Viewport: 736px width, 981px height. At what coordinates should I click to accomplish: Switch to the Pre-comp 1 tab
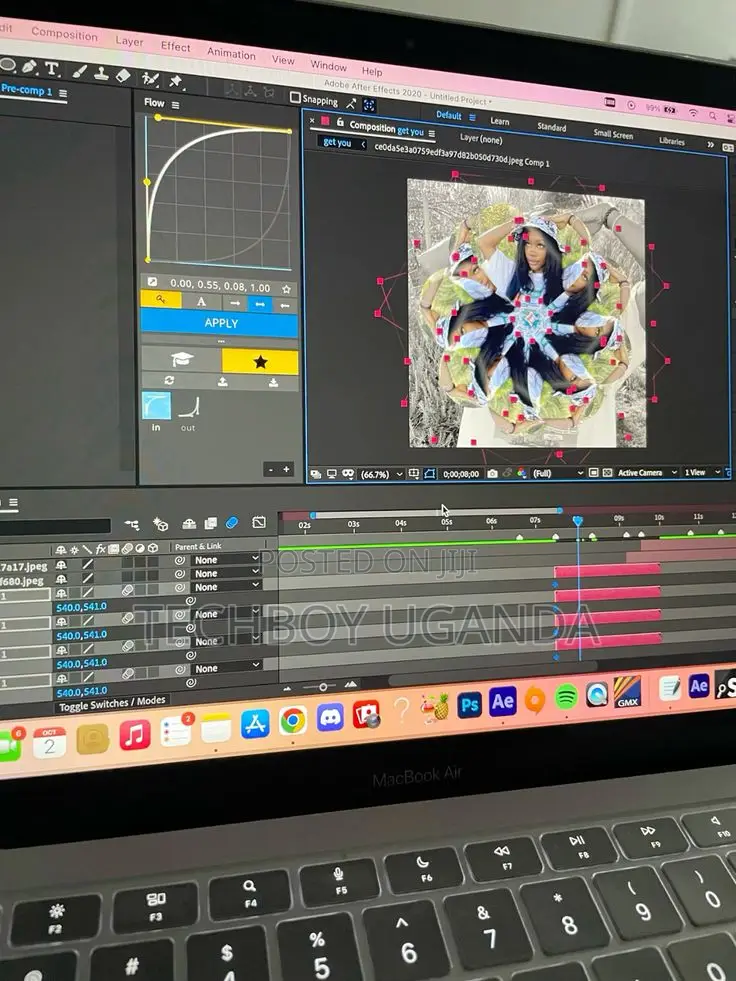(26, 89)
